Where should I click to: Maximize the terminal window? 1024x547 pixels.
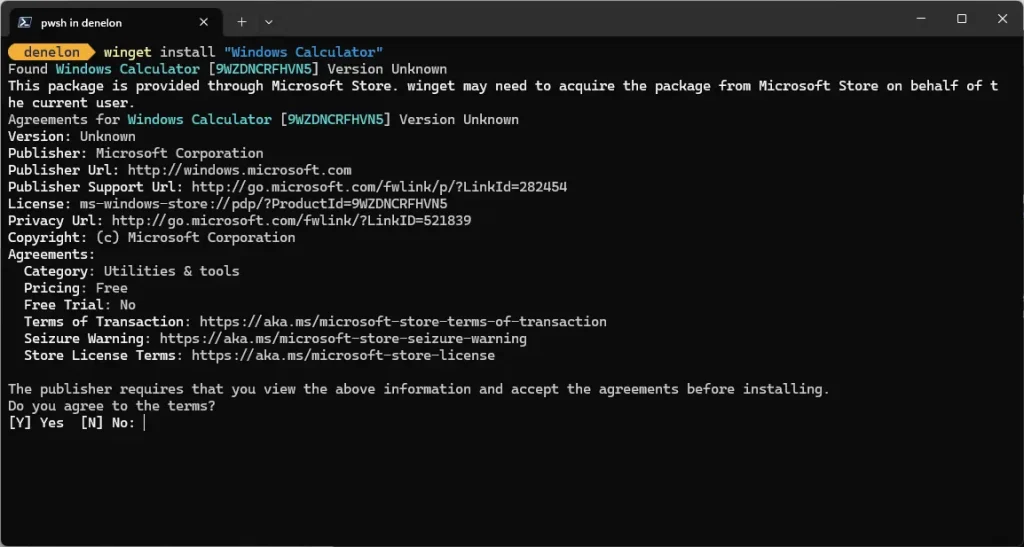(962, 19)
